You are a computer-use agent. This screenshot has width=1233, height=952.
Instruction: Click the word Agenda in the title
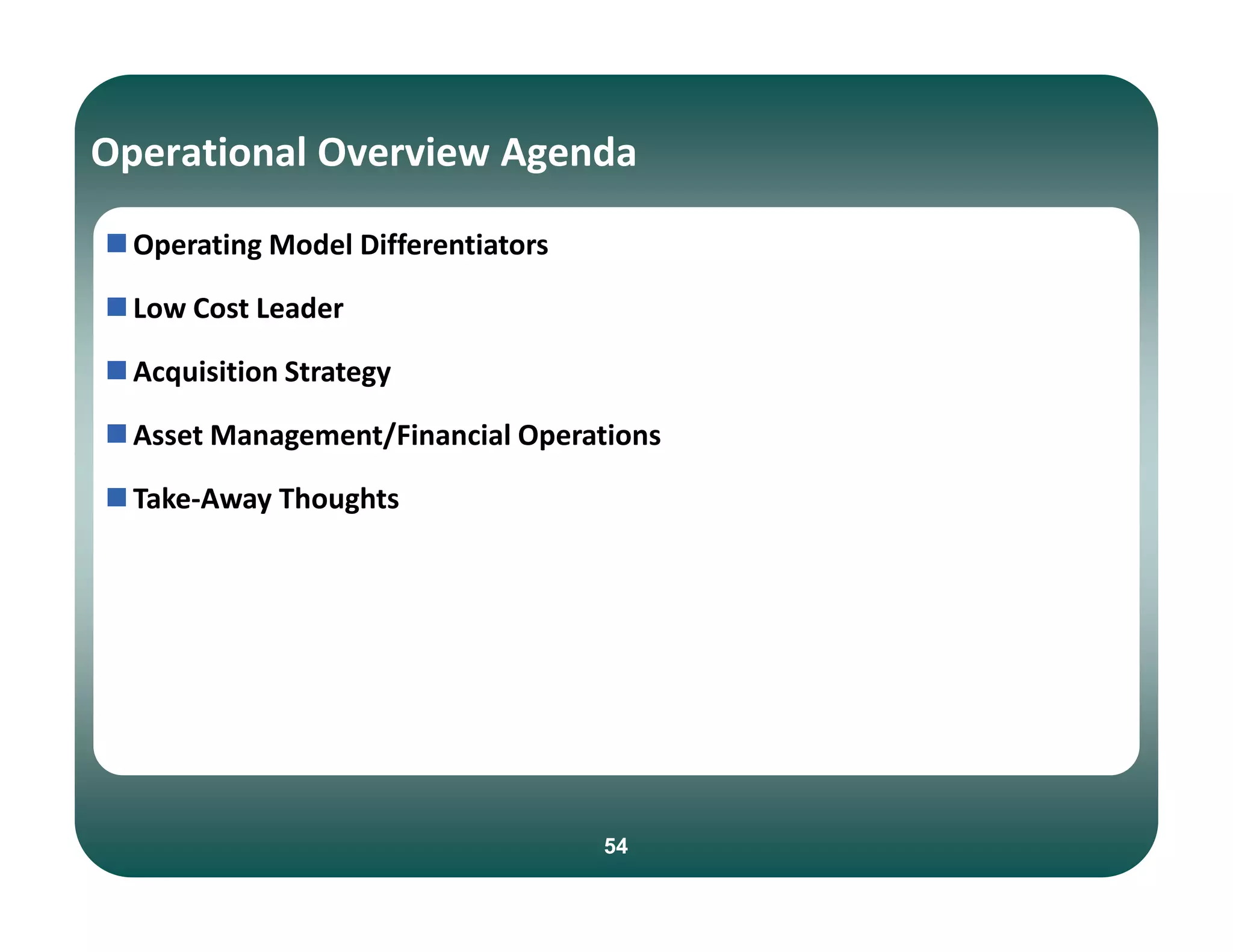pyautogui.click(x=568, y=153)
